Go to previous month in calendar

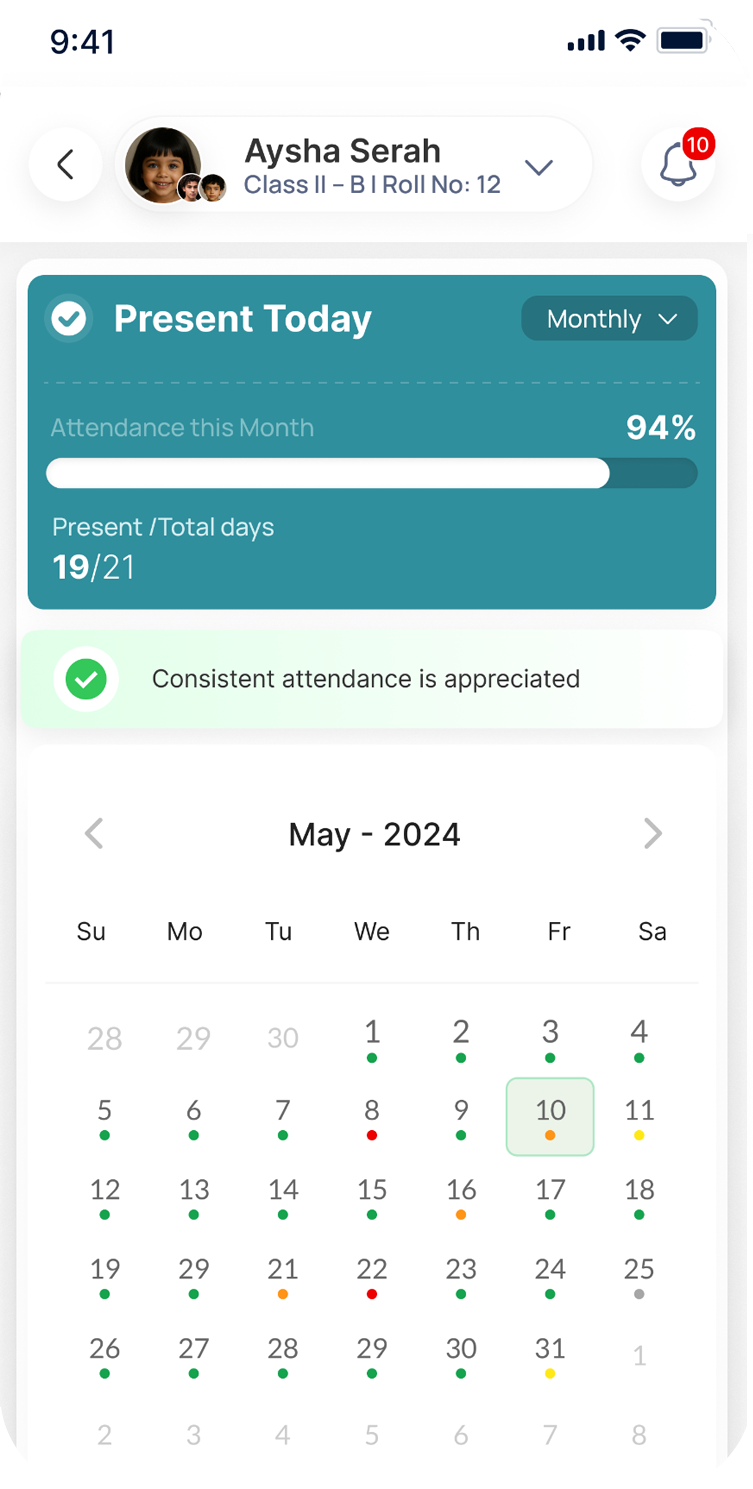[x=94, y=834]
